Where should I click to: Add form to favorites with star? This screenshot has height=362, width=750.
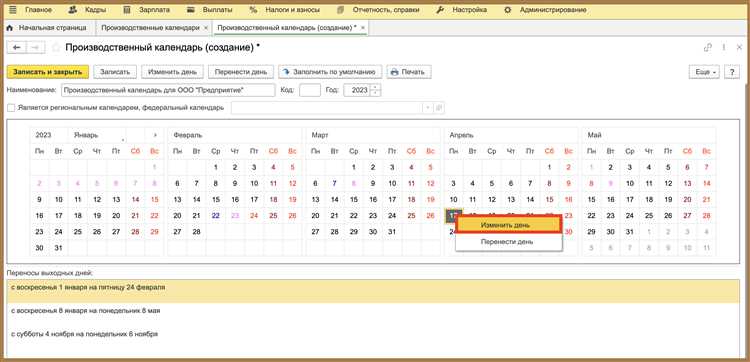56,47
